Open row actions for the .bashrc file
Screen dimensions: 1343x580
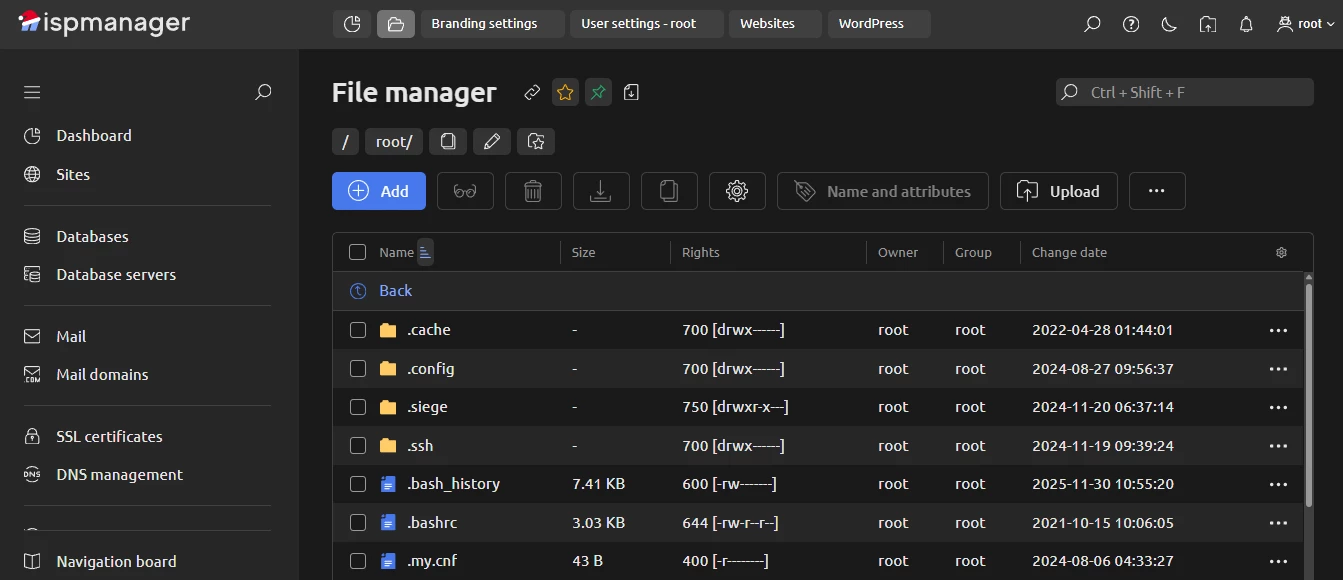pos(1278,522)
